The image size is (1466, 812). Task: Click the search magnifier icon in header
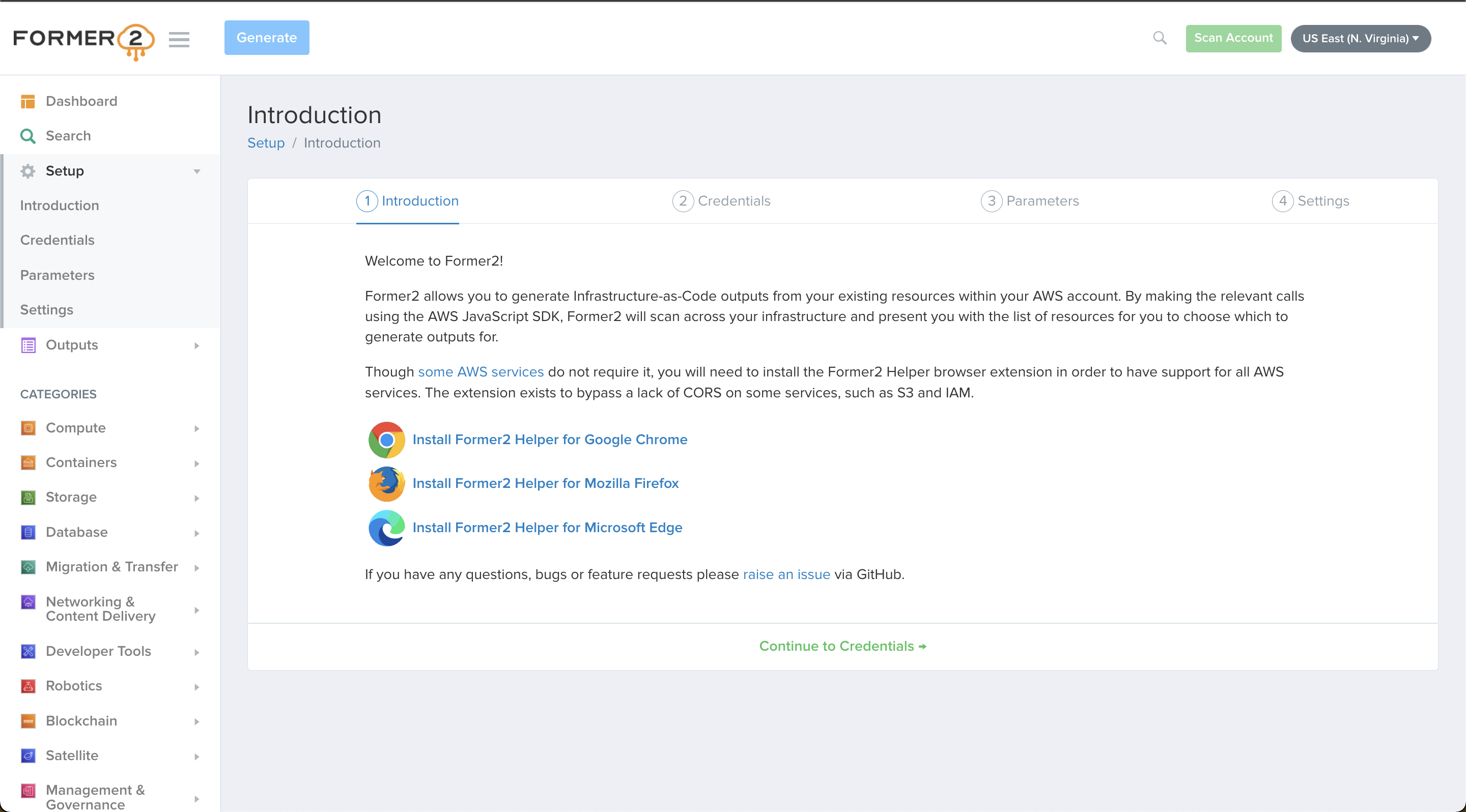coord(1159,38)
